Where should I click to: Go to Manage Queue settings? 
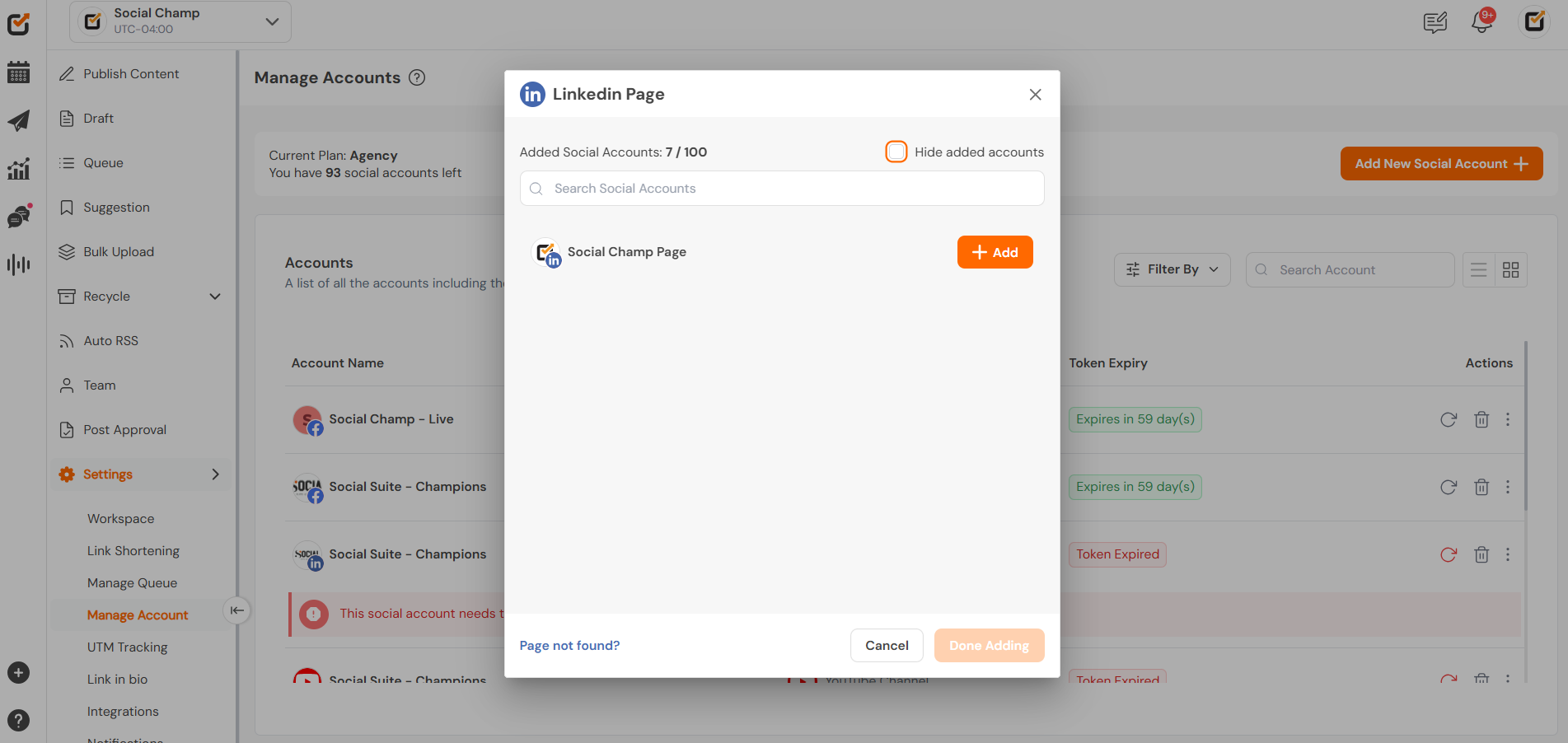[133, 583]
